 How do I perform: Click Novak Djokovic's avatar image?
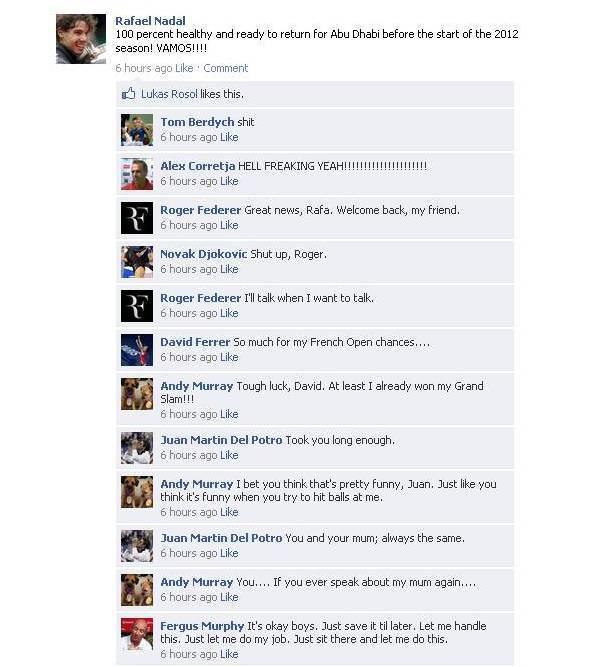[x=137, y=262]
